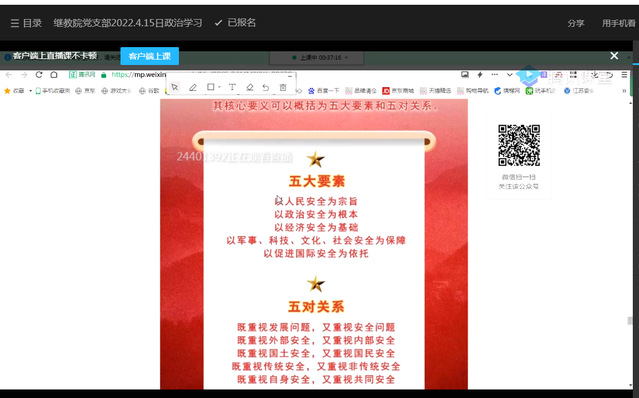Open the 携程网 bookmark
This screenshot has width=639, height=398.
tap(507, 91)
